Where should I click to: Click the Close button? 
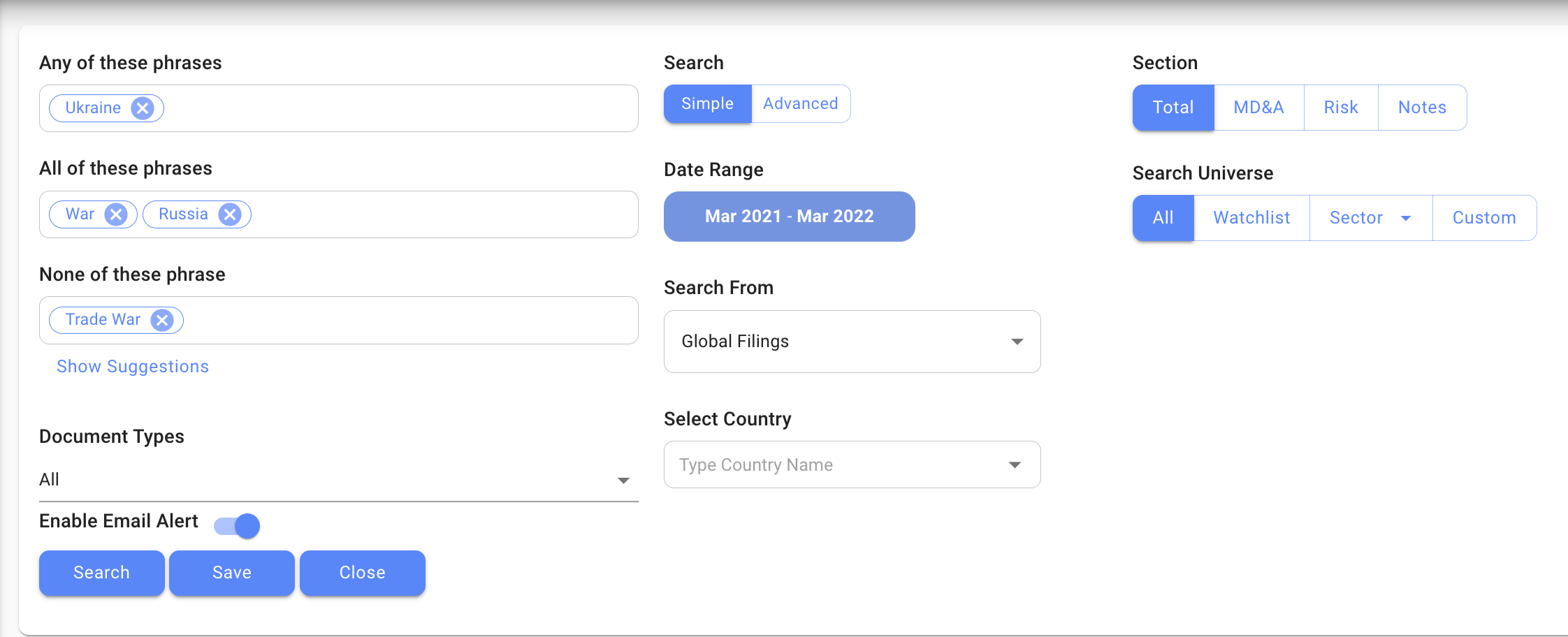point(362,573)
